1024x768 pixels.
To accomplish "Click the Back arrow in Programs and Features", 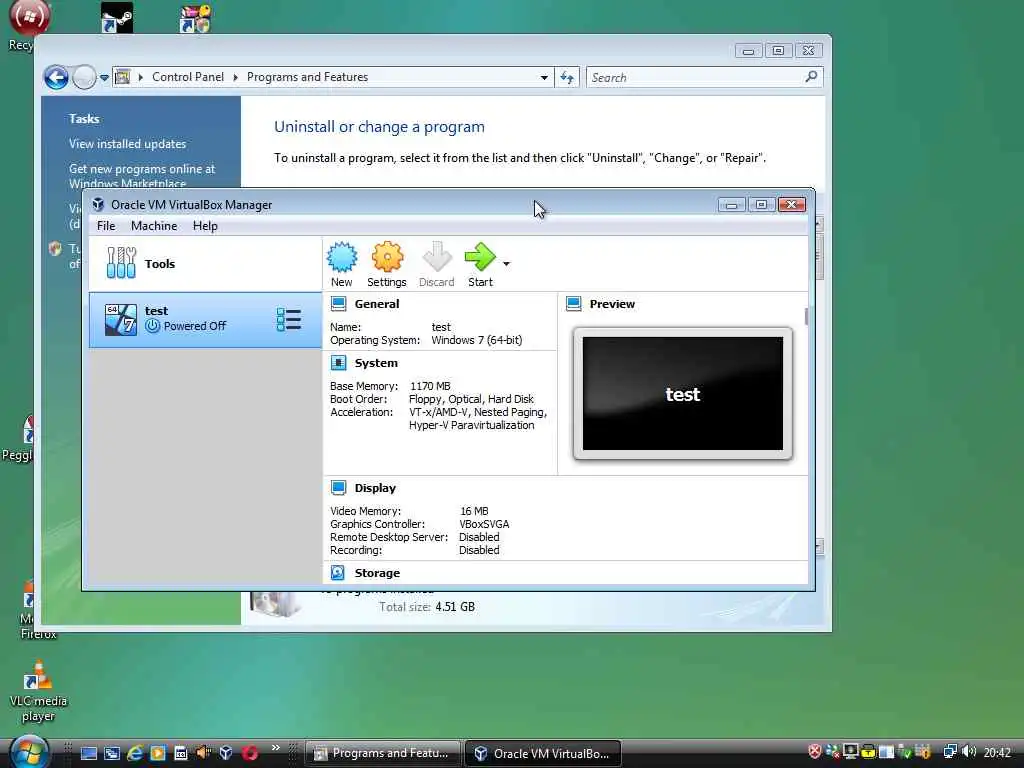I will point(57,78).
